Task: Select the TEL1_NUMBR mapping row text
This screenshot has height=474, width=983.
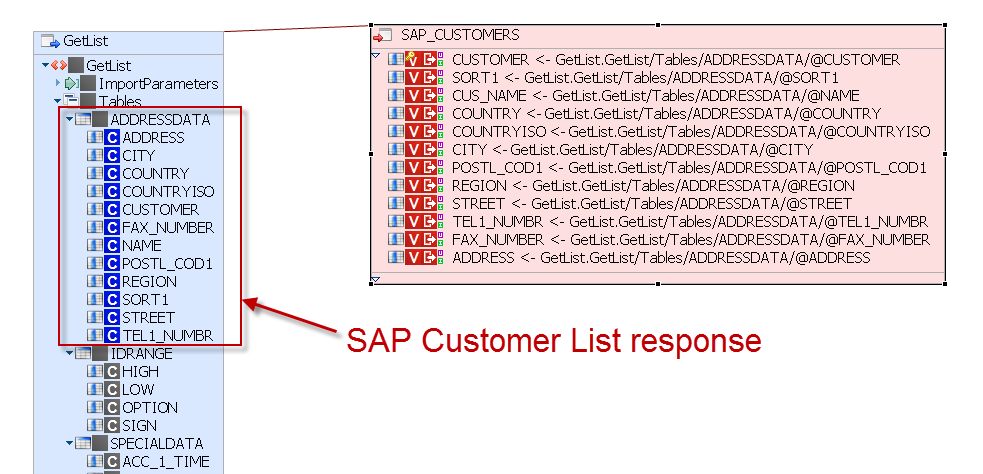Action: tap(690, 222)
